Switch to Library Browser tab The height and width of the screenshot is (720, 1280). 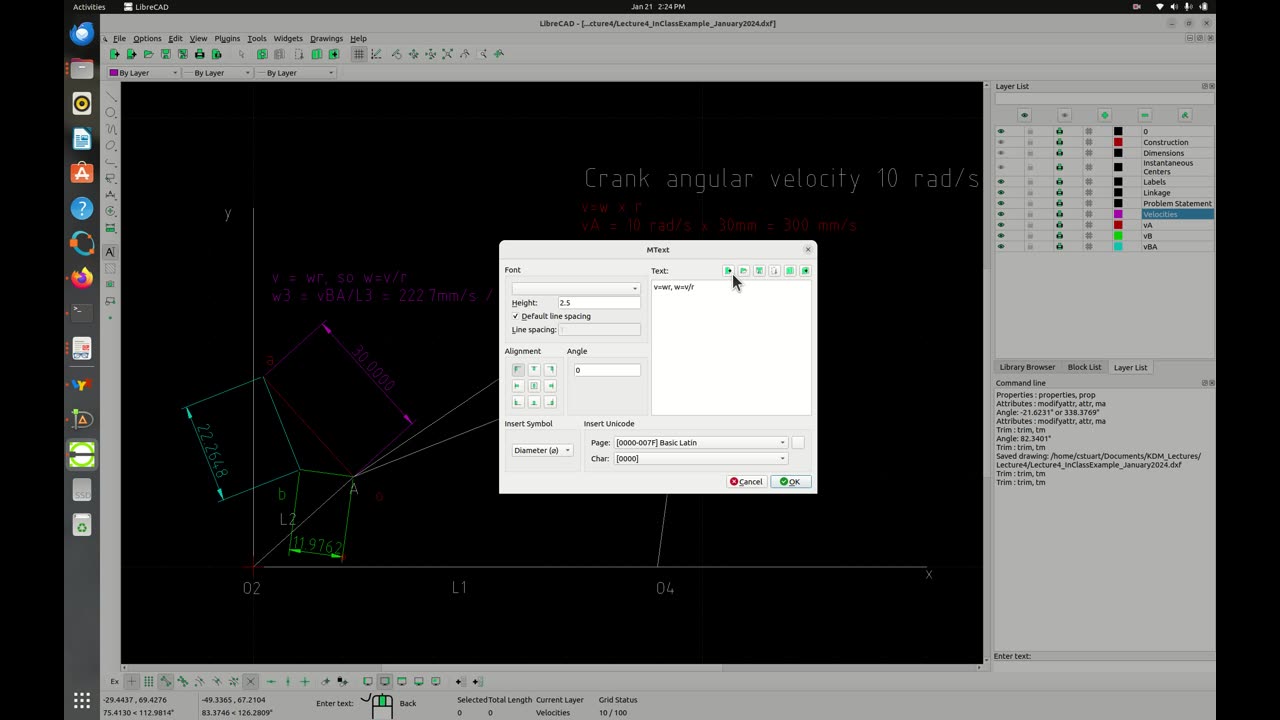click(x=1027, y=367)
